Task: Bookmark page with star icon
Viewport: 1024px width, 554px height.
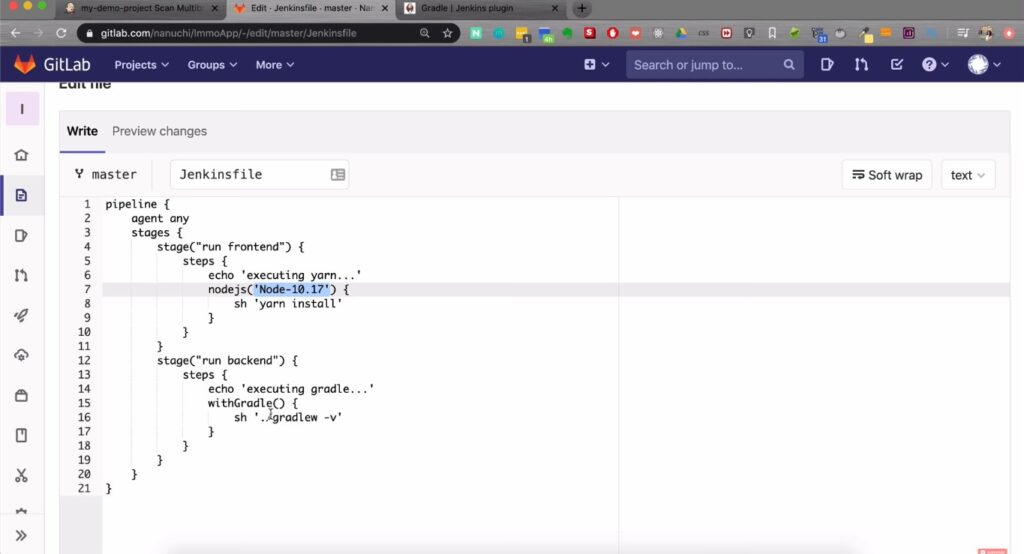Action: pos(447,33)
